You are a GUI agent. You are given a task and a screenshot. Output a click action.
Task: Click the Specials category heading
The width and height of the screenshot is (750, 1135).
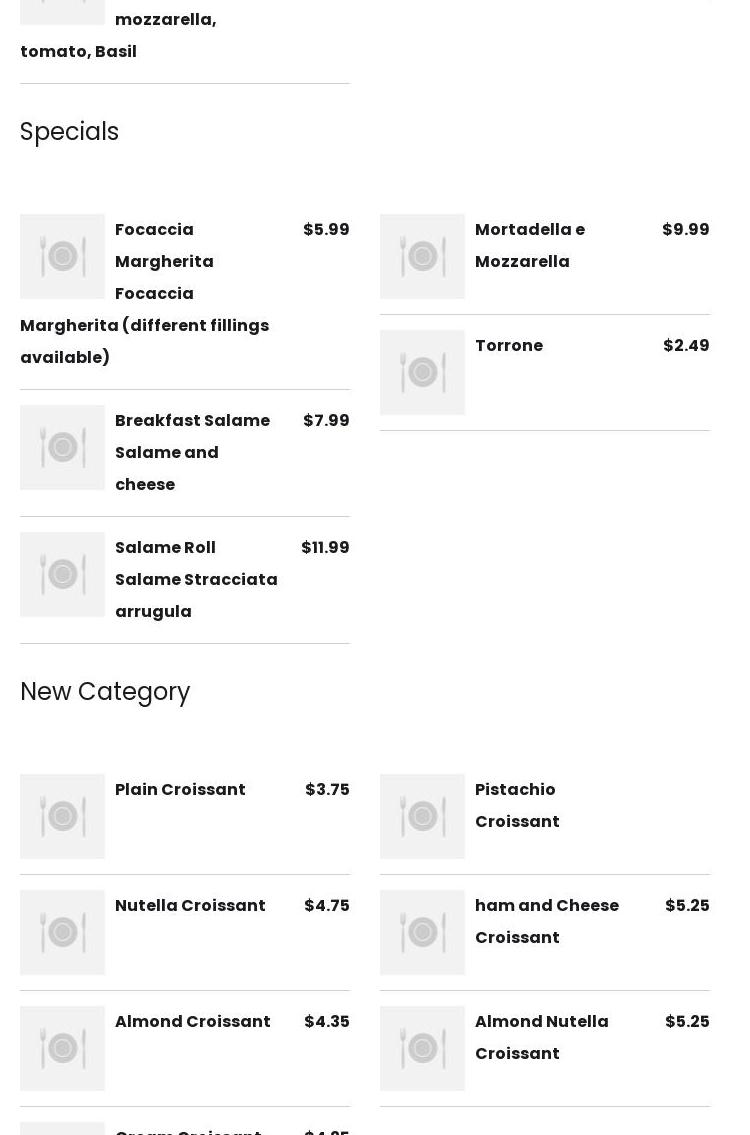(x=69, y=132)
